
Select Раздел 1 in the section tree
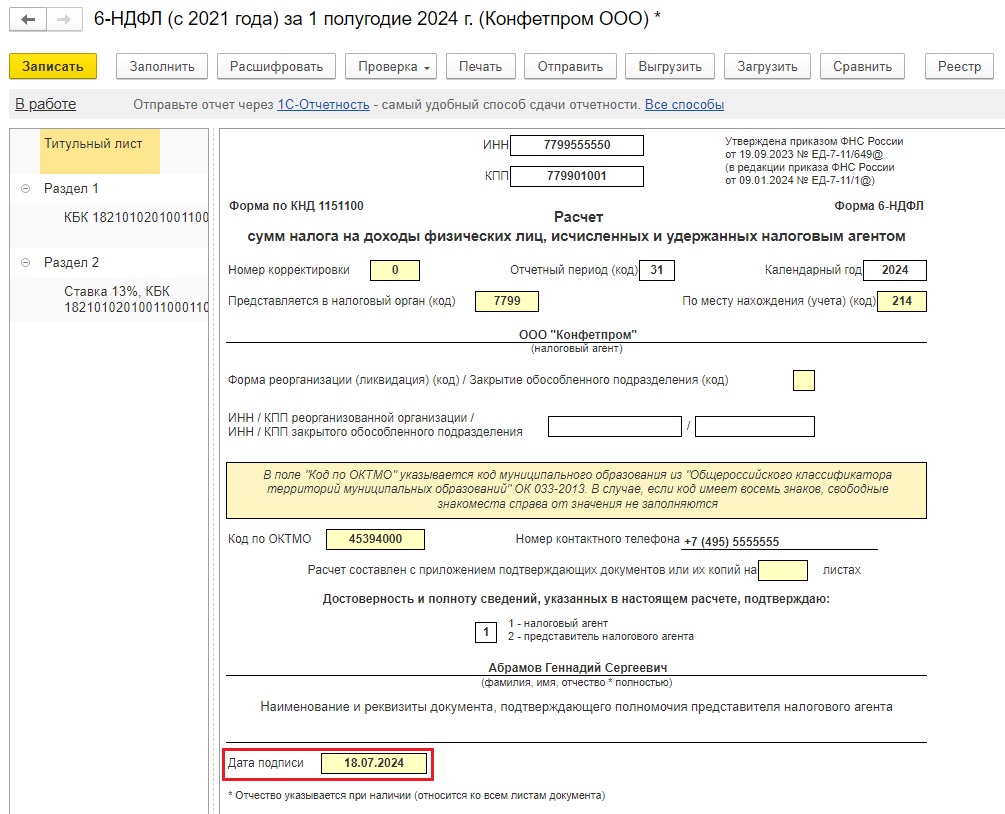click(71, 188)
